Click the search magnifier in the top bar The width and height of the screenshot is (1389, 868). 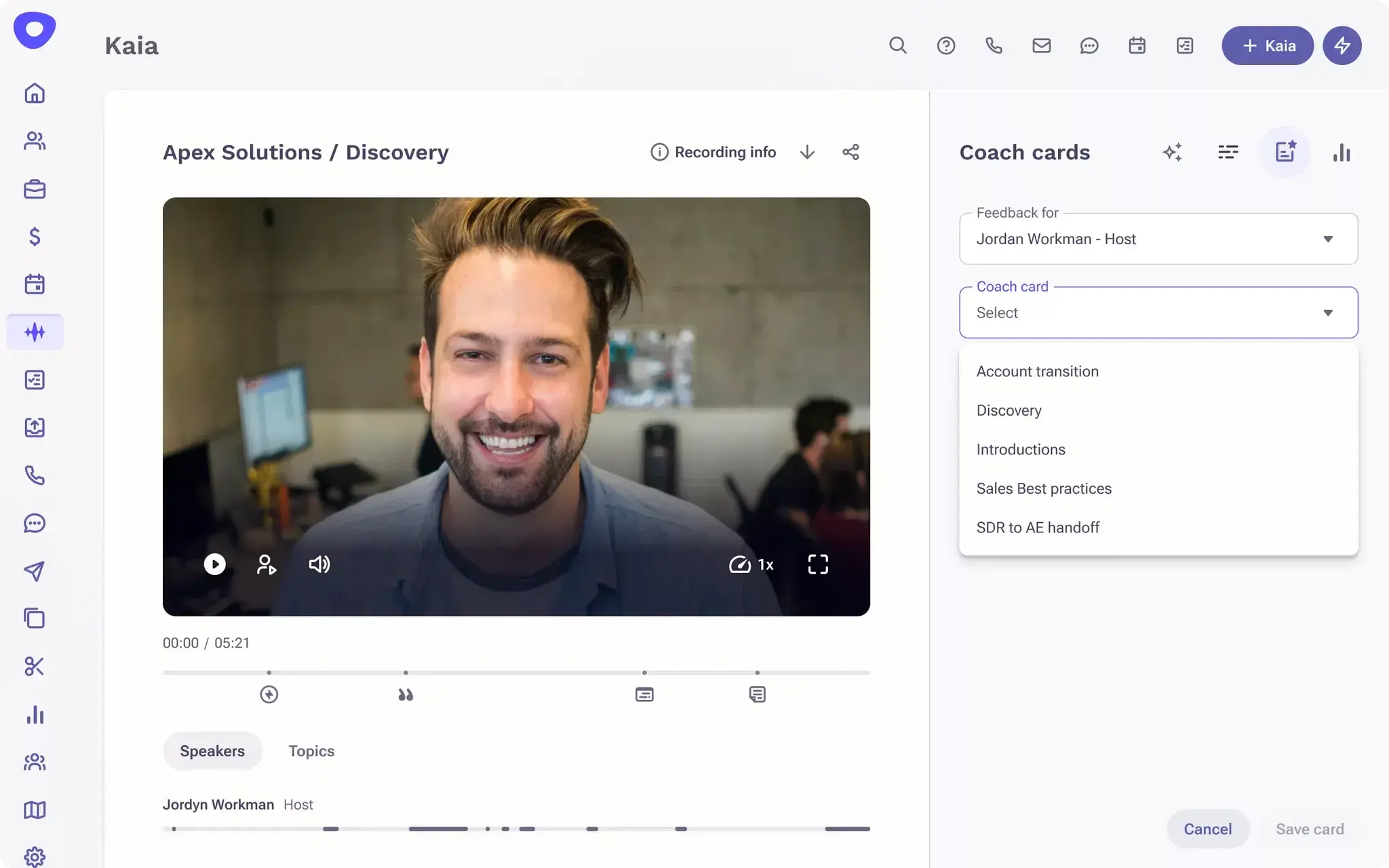[897, 45]
